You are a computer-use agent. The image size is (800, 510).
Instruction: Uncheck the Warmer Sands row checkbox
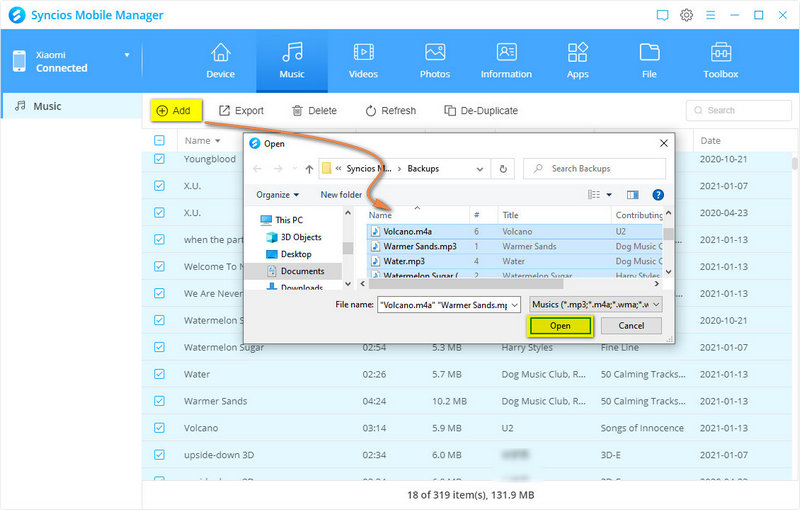[159, 401]
